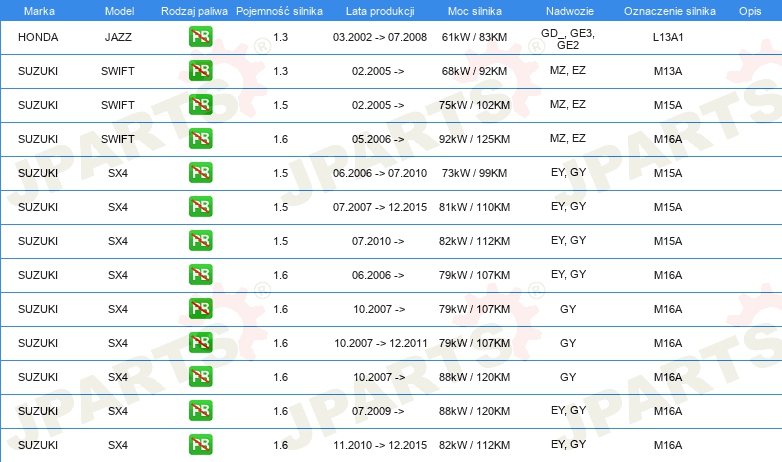Click engine code M13A

click(668, 71)
